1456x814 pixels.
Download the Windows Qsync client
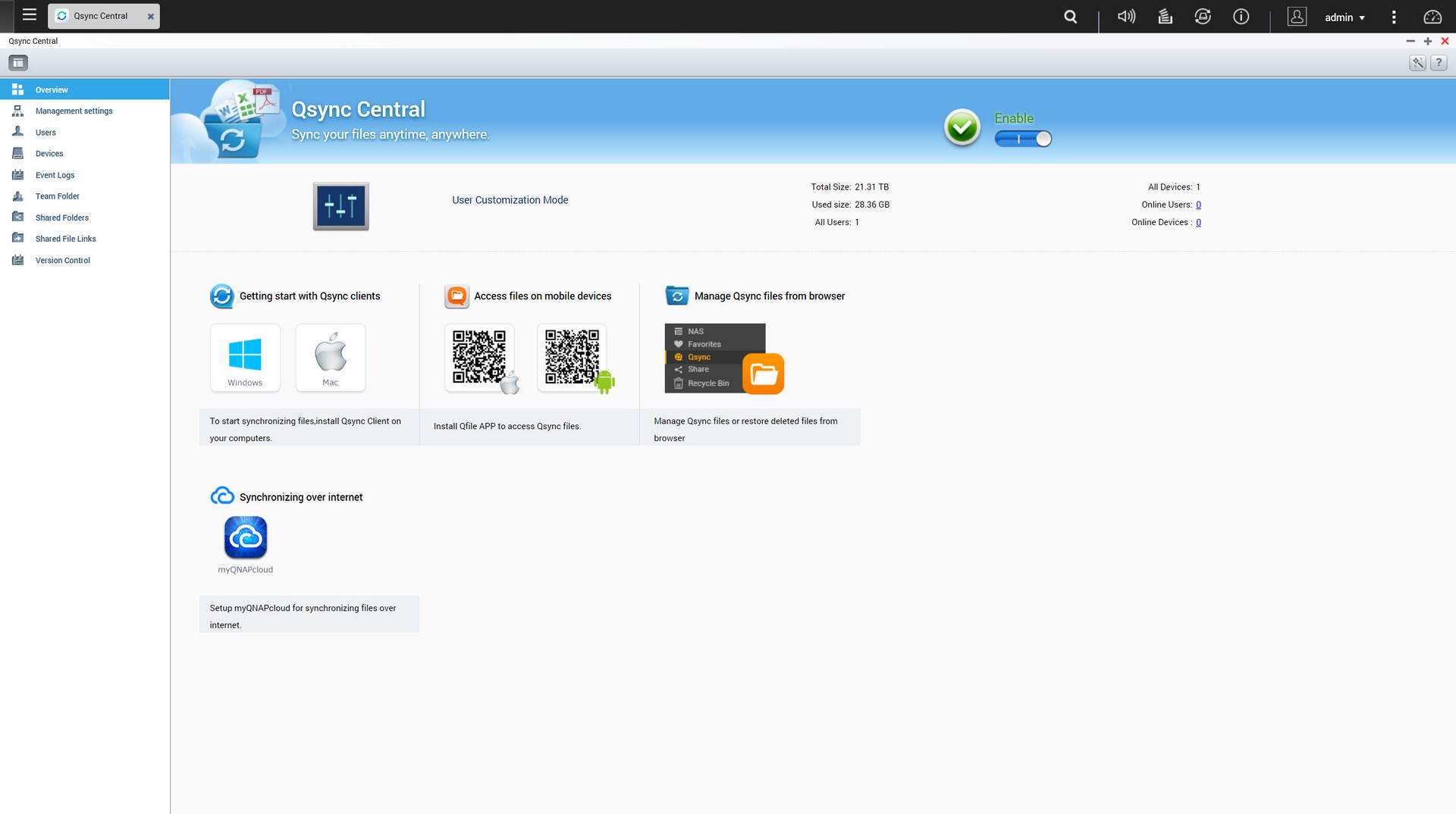pyautogui.click(x=245, y=358)
